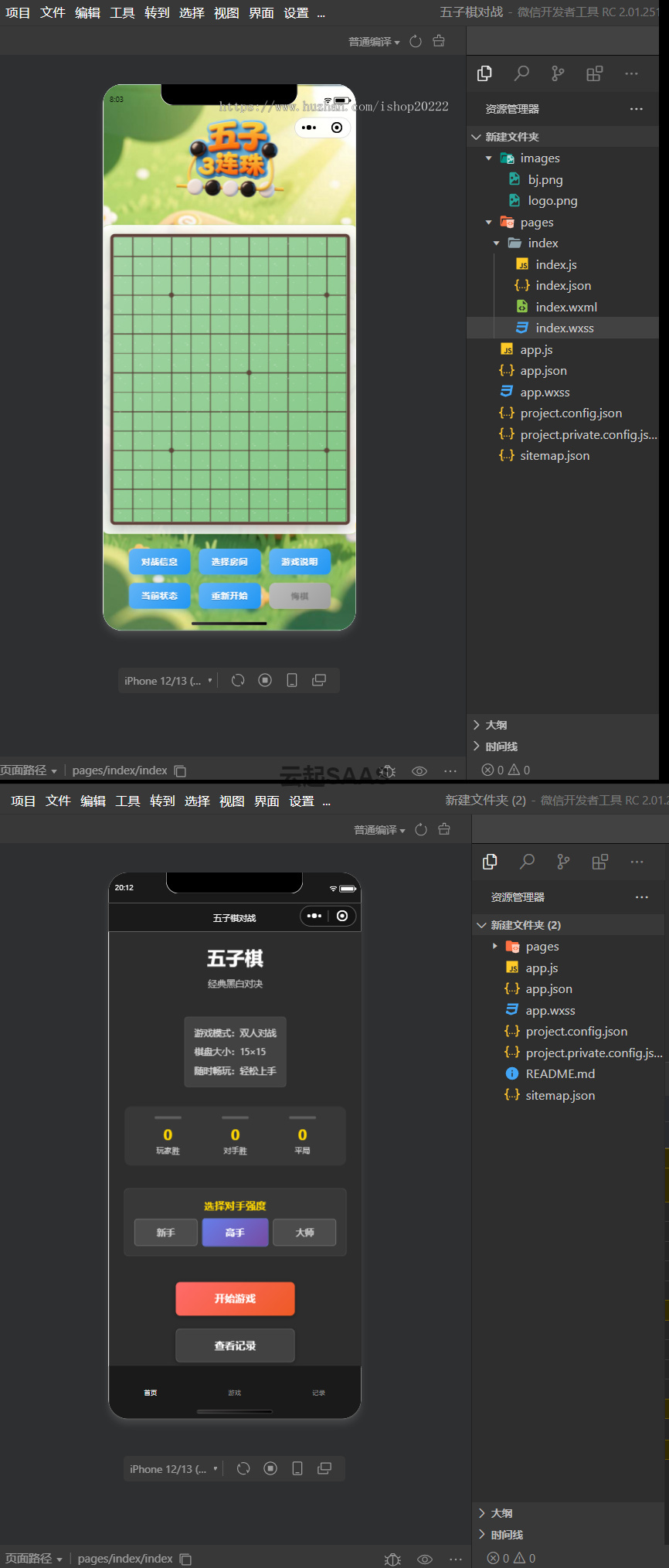Viewport: 669px width, 1568px height.
Task: Select 新手 opponent difficulty
Action: 166,1233
